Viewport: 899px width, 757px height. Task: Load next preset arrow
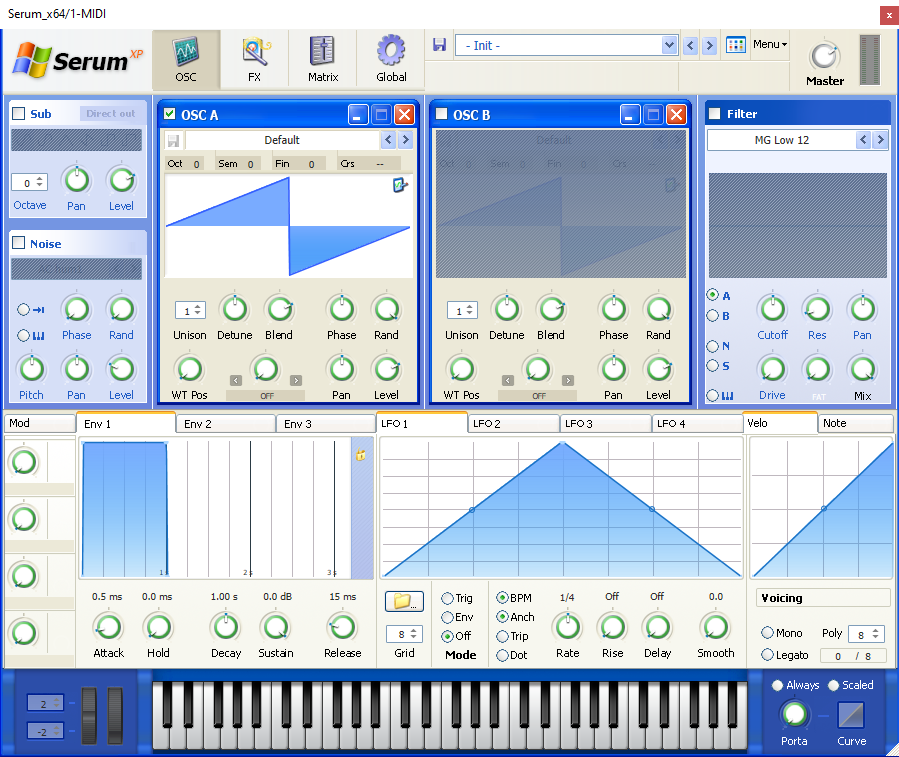[x=709, y=45]
